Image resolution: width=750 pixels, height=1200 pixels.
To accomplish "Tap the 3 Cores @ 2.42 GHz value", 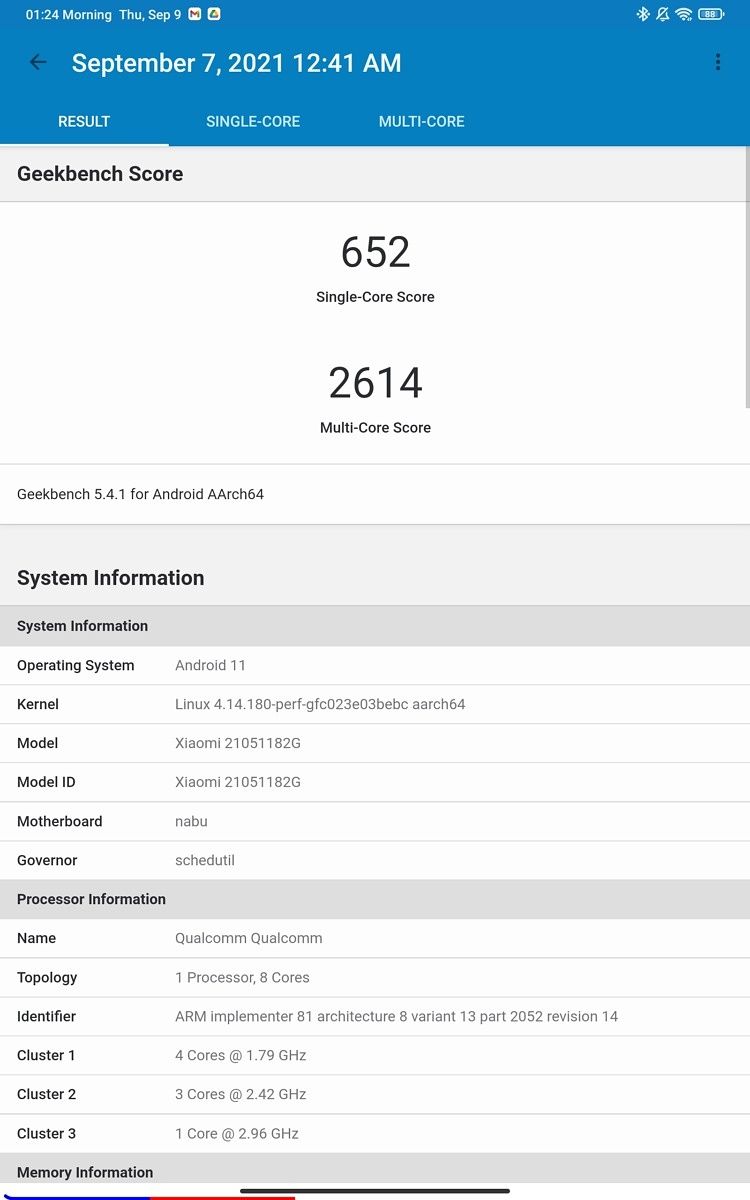I will pos(240,1094).
